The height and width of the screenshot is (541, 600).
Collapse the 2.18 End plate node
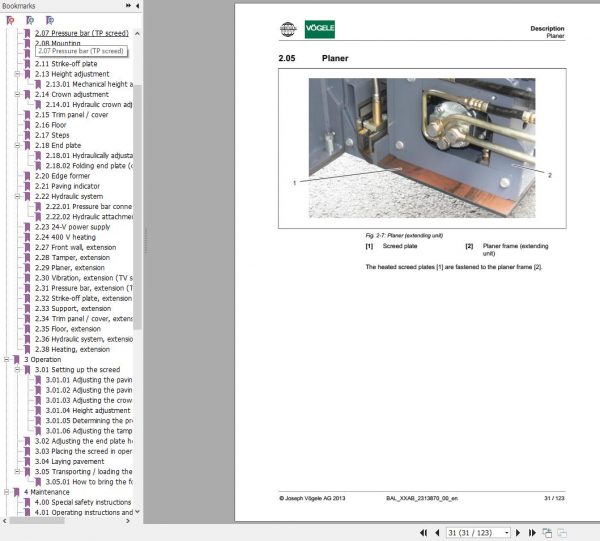point(17,145)
